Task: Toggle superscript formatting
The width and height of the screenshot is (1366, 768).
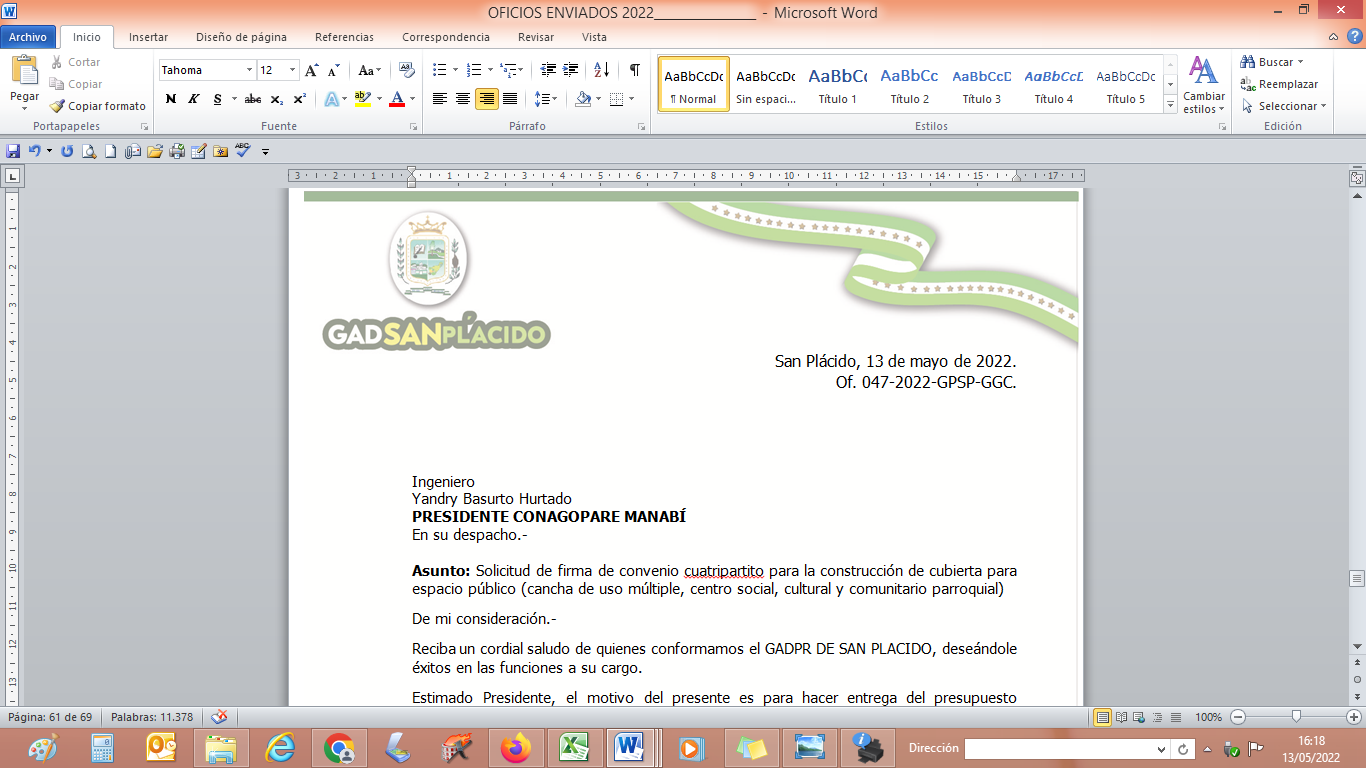Action: [300, 99]
